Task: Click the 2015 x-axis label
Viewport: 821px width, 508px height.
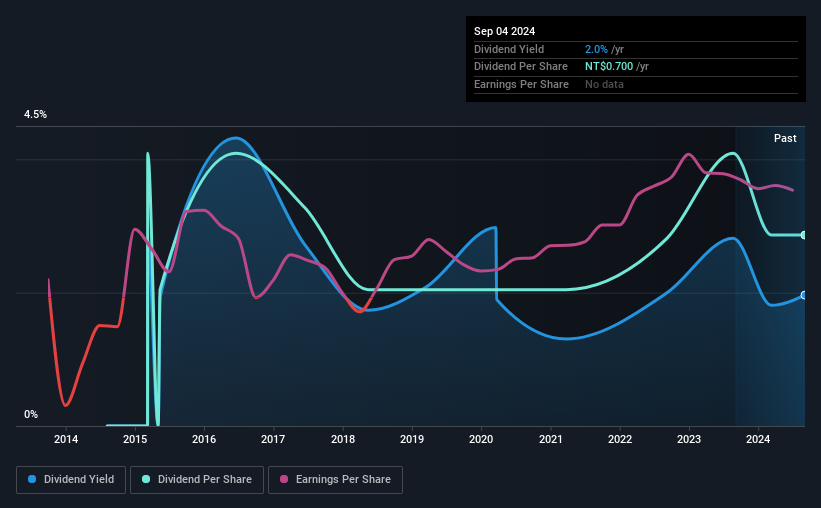Action: [x=135, y=439]
